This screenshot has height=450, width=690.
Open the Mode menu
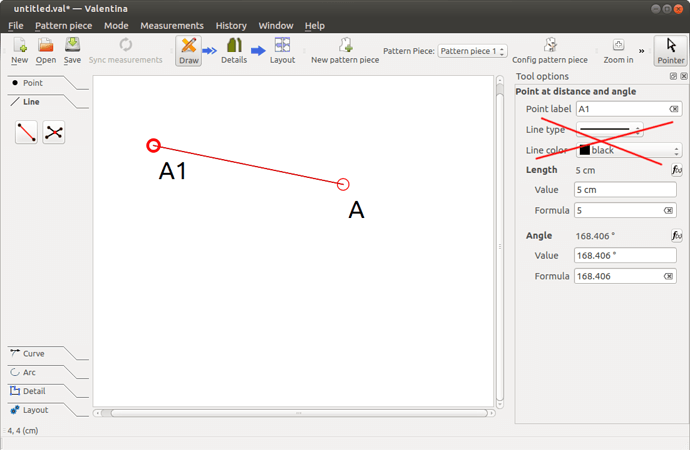coord(116,26)
